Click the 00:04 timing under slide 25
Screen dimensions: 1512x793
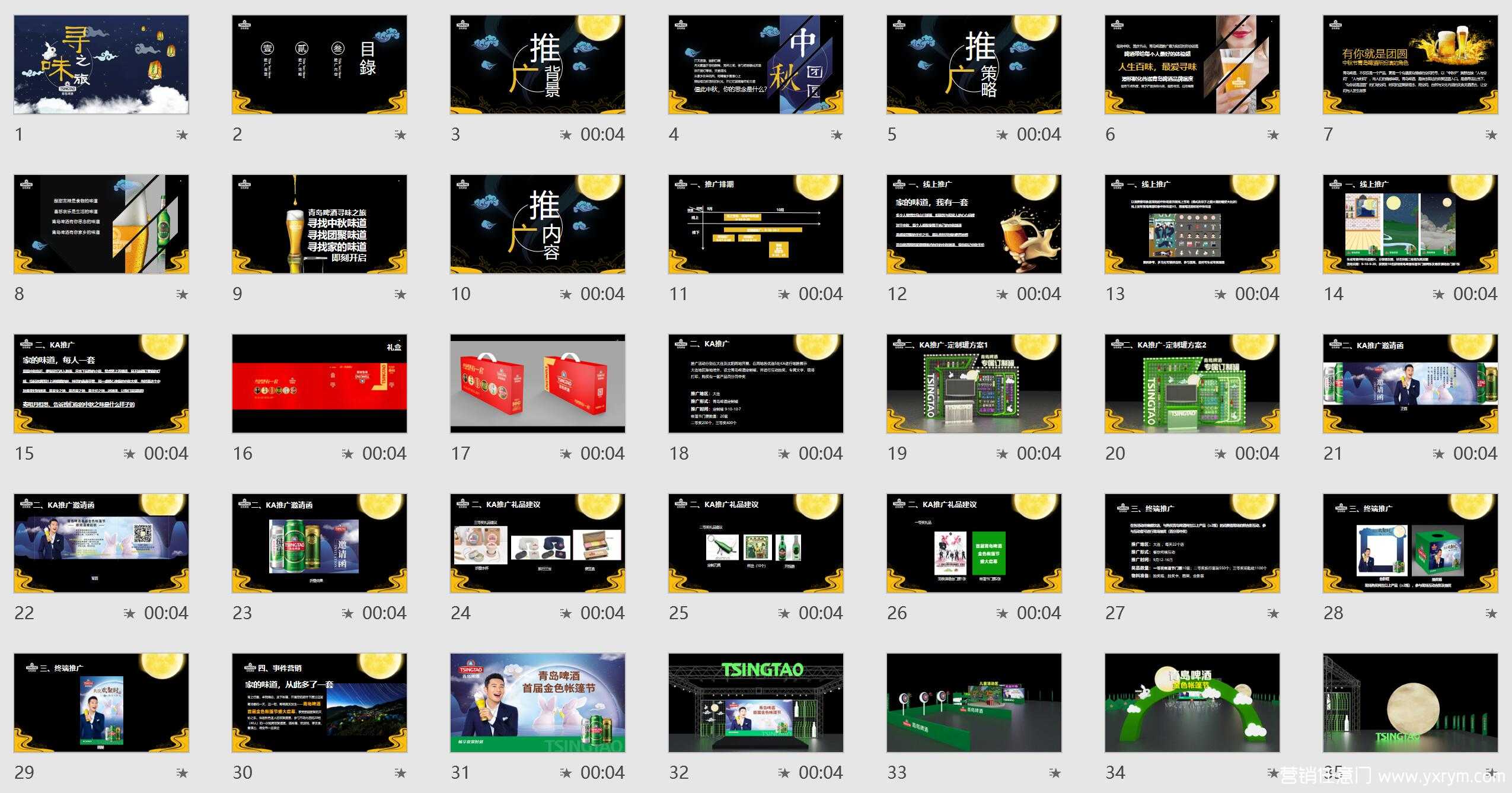pyautogui.click(x=821, y=613)
